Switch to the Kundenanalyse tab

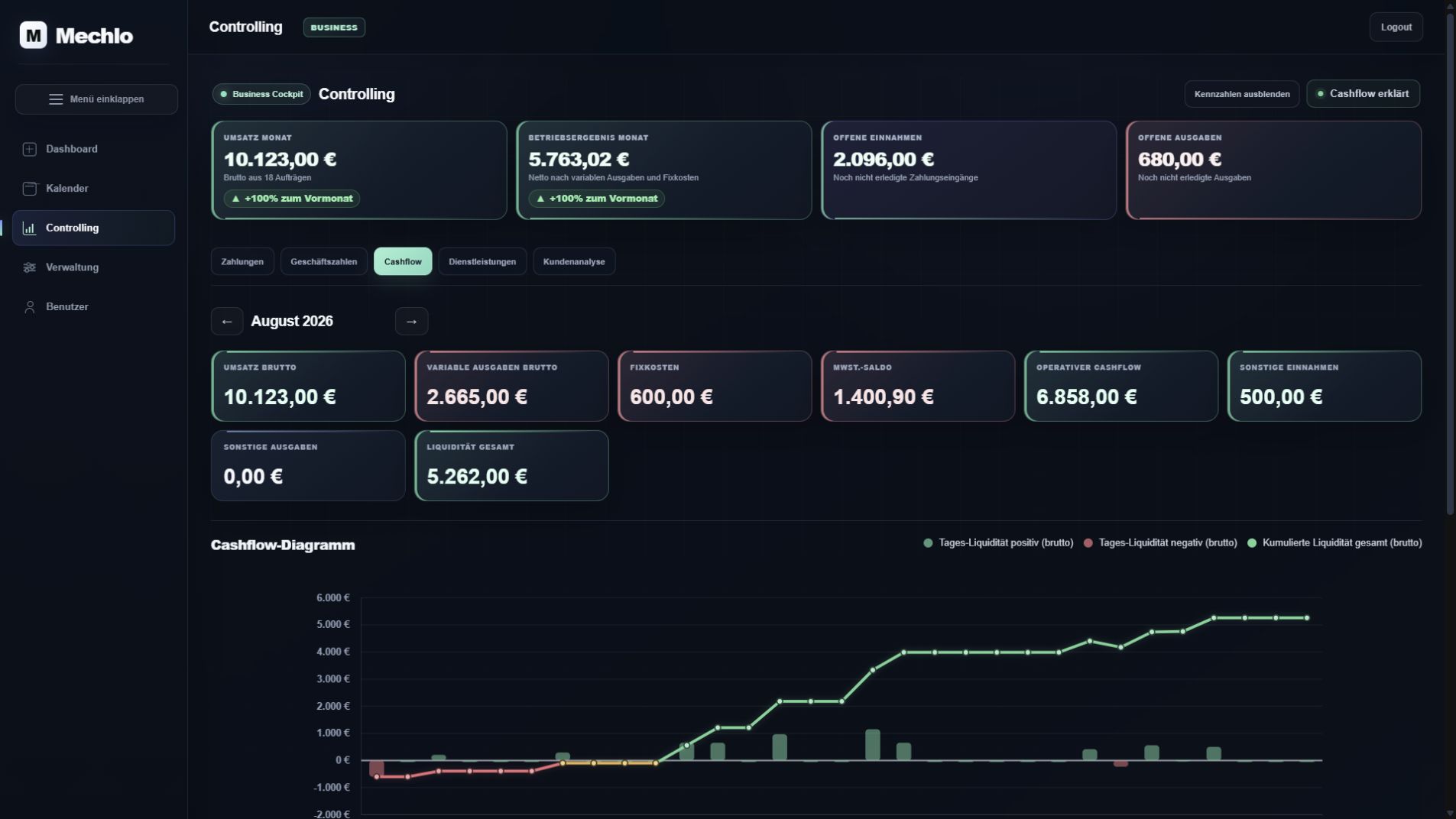point(574,261)
